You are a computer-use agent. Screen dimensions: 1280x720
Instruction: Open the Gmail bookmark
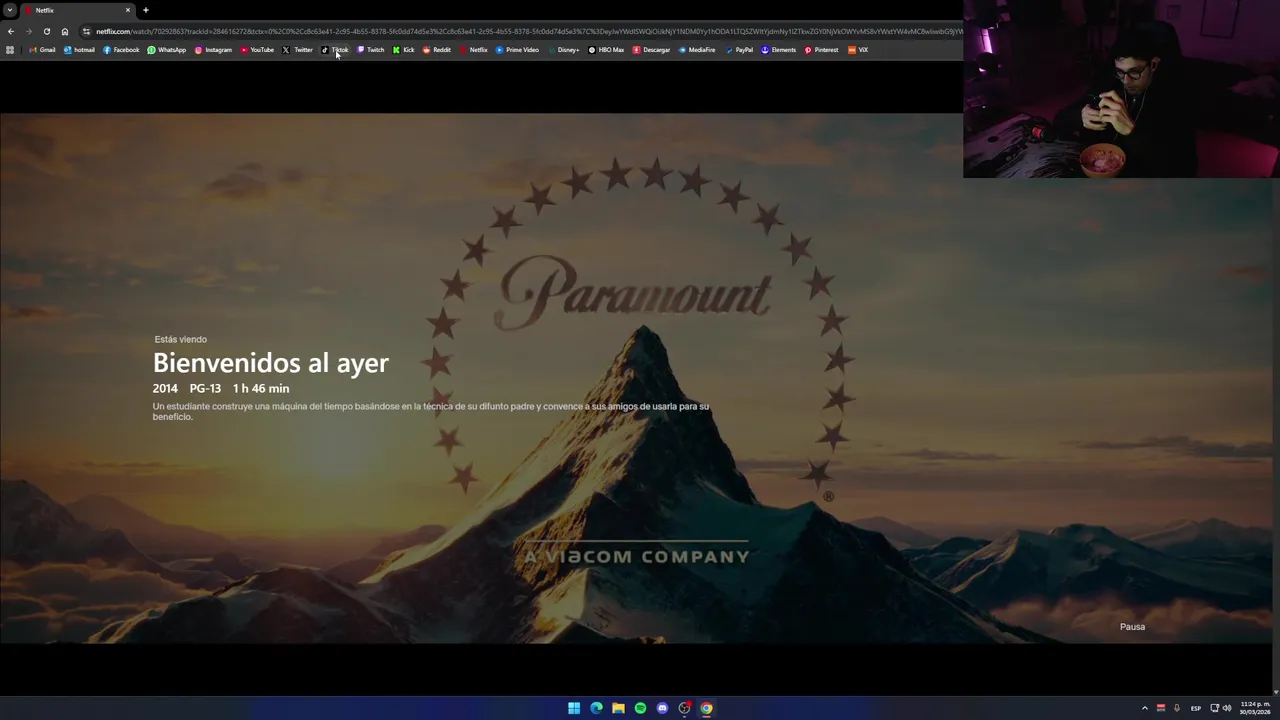[42, 50]
